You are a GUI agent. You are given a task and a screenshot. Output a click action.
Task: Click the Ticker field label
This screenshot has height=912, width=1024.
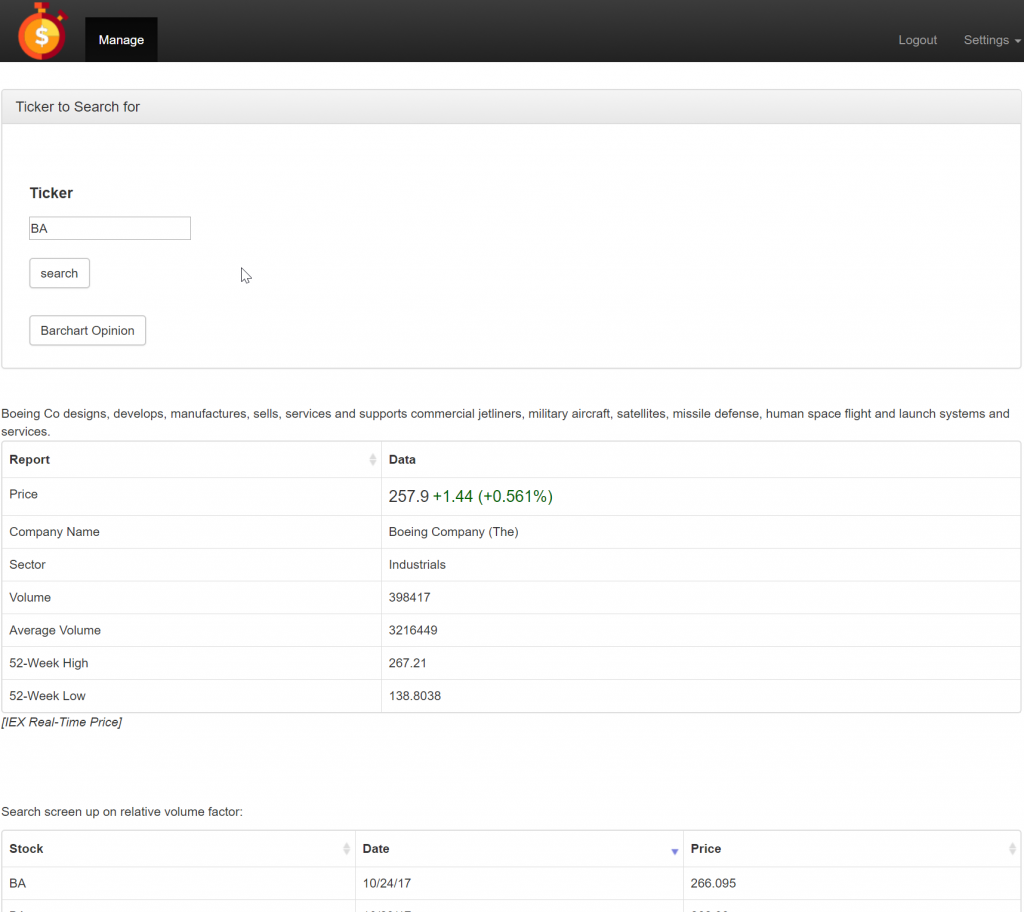51,193
